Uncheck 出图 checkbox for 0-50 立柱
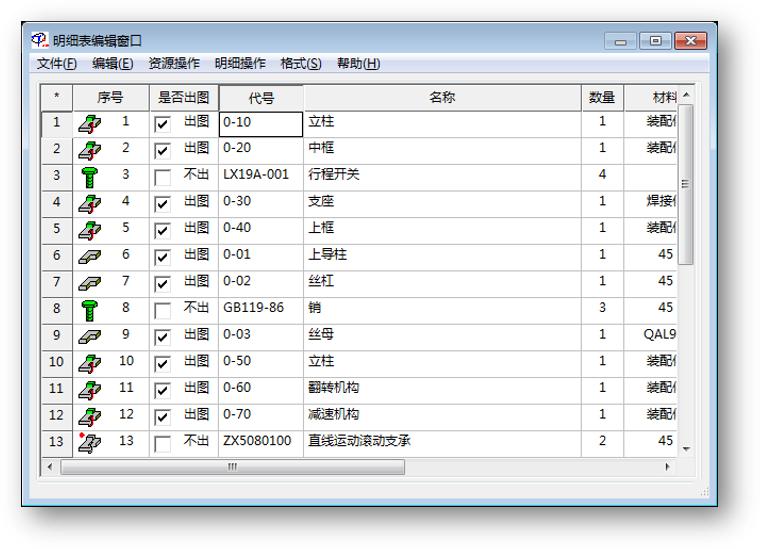 click(x=162, y=364)
